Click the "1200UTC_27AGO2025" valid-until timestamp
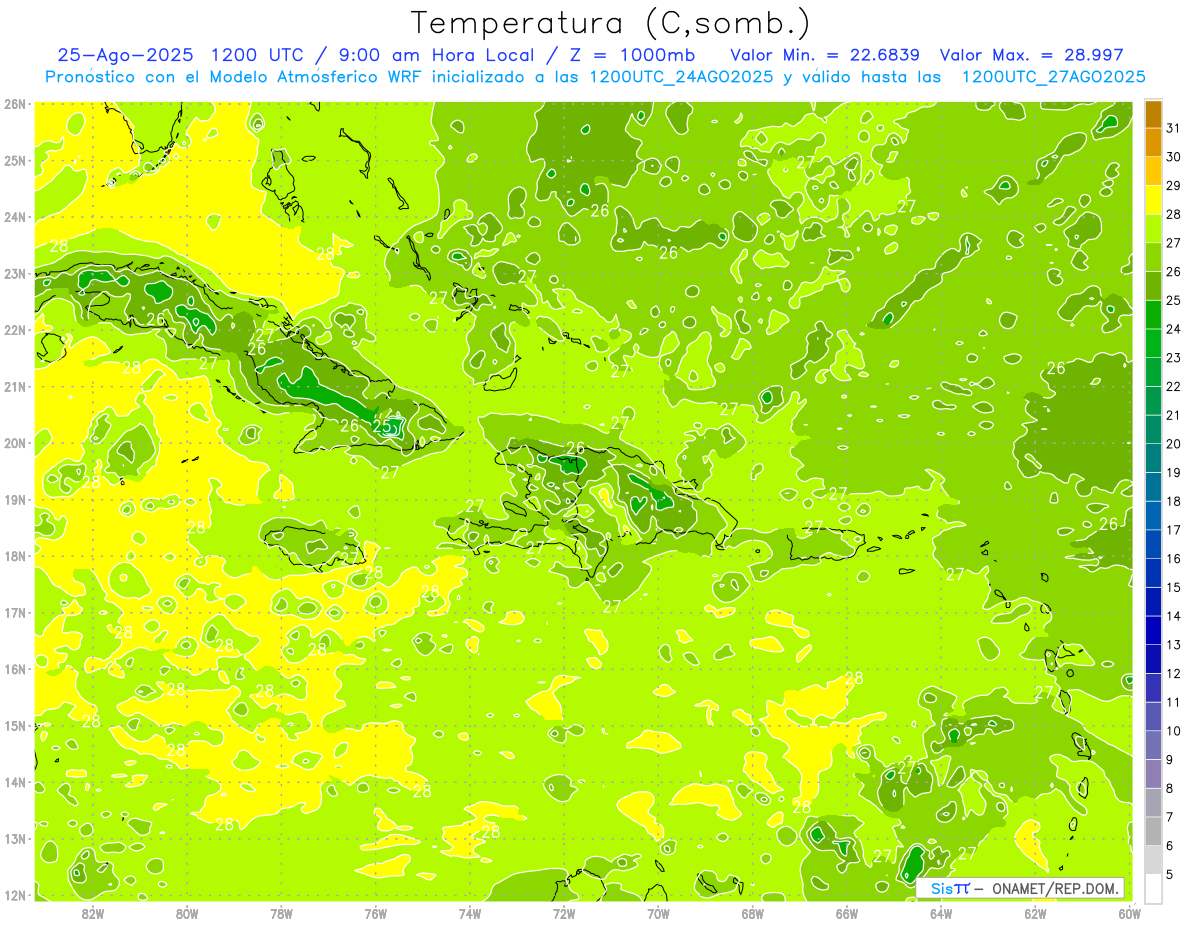The height and width of the screenshot is (927, 1200). point(1053,77)
